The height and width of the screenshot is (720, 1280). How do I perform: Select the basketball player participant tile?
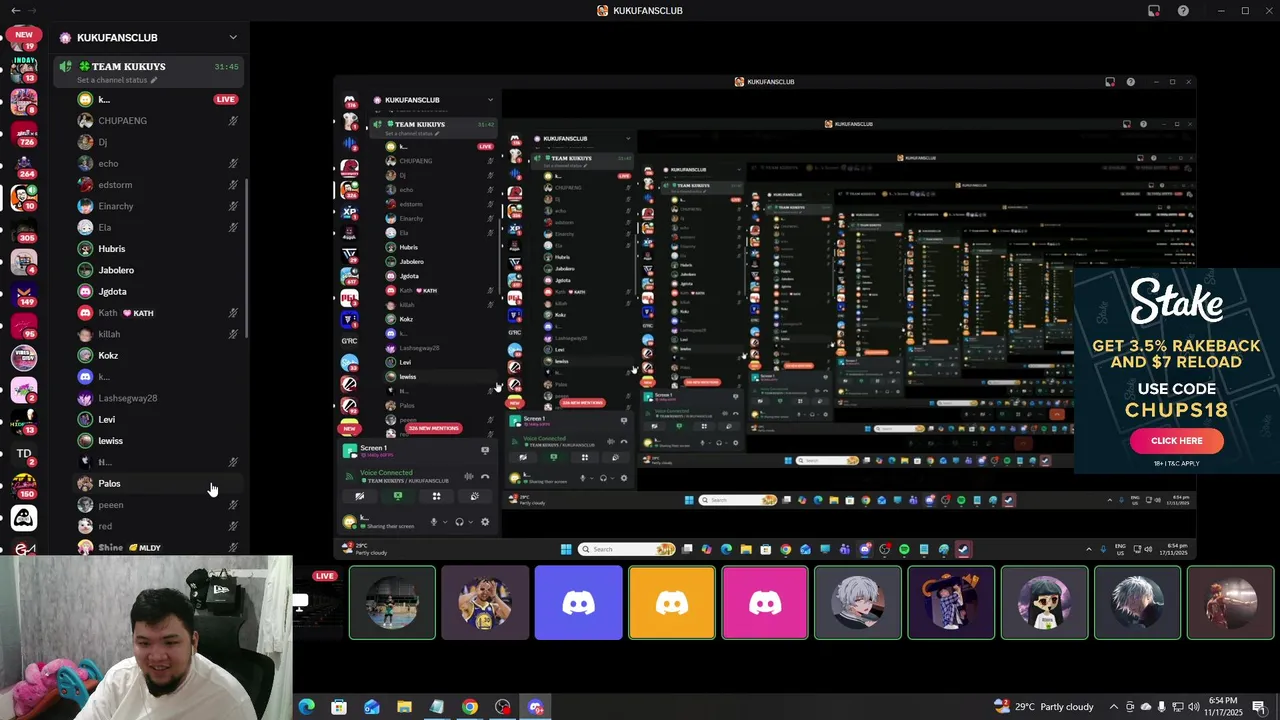(485, 603)
